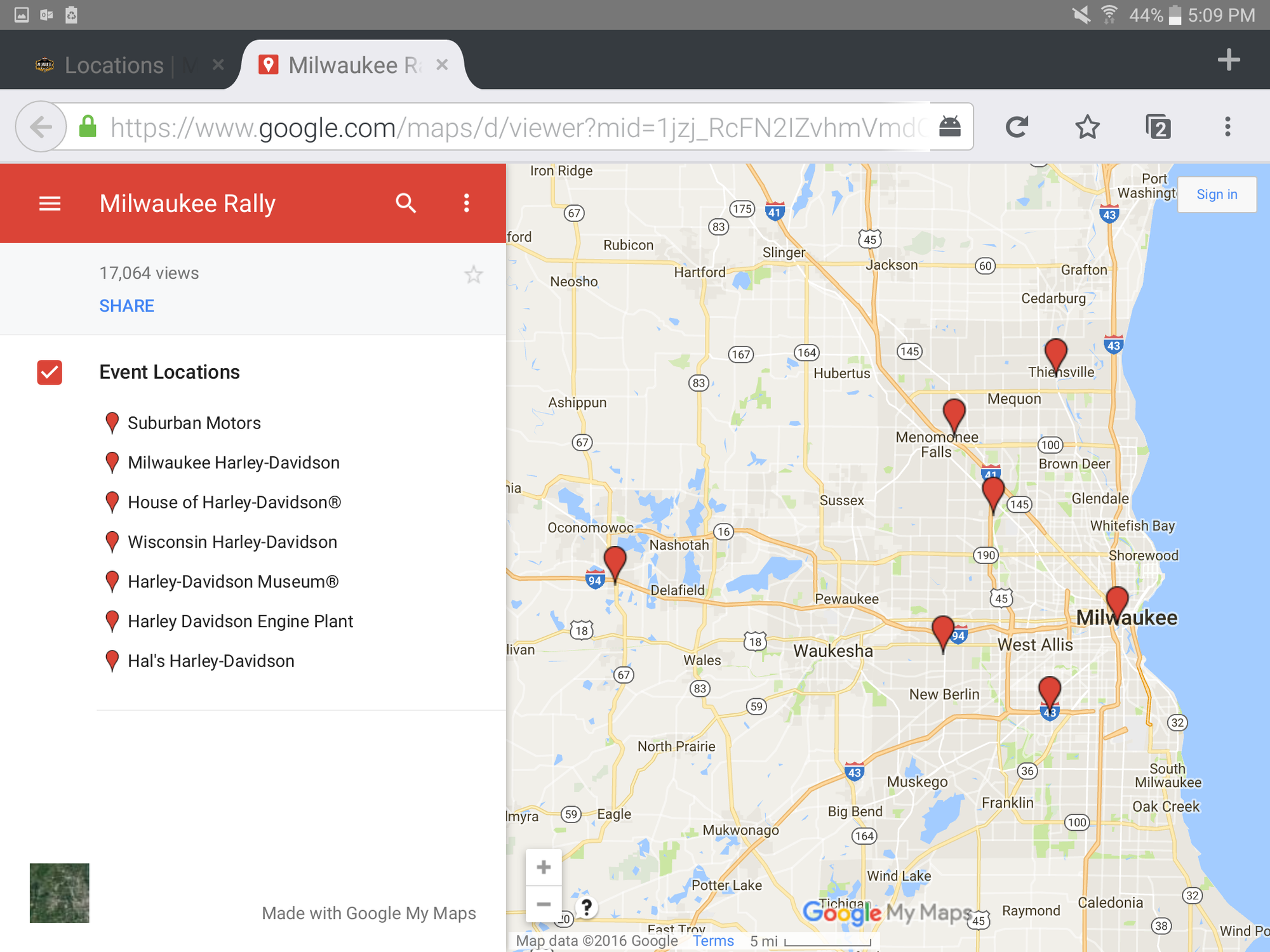Star the map next to views count
The width and height of the screenshot is (1270, 952).
(473, 275)
